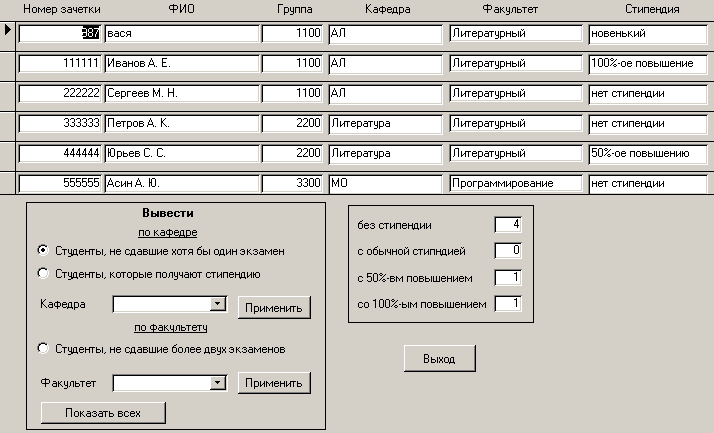Click the 'Номер зачетки' column header

[61, 9]
